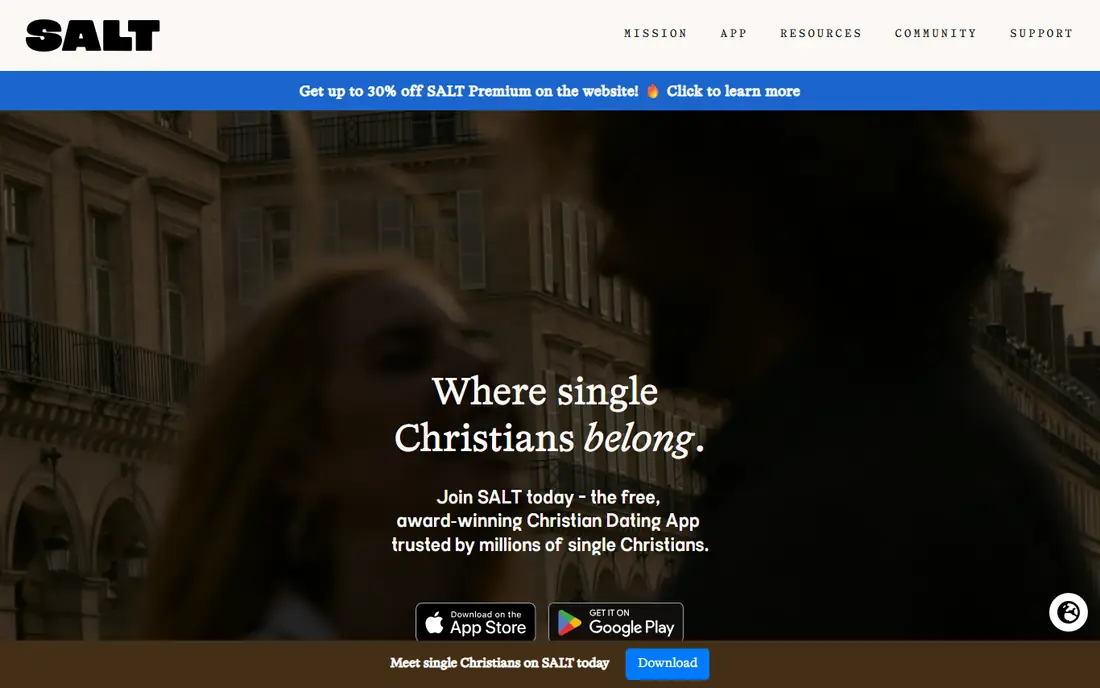Open the Mission menu item
This screenshot has height=688, width=1100.
[x=655, y=34]
